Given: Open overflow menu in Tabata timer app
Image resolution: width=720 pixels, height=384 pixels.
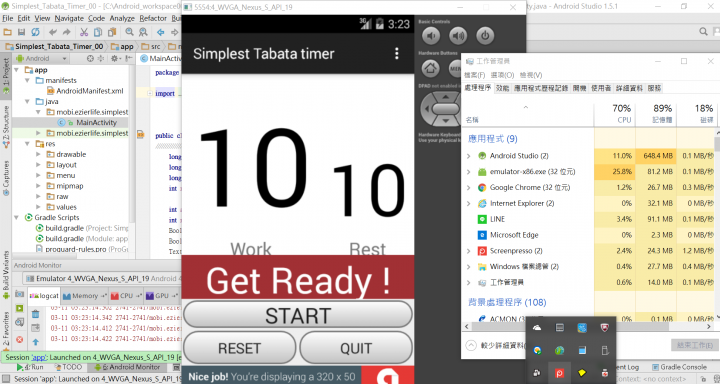Looking at the screenshot, I should click(x=397, y=54).
